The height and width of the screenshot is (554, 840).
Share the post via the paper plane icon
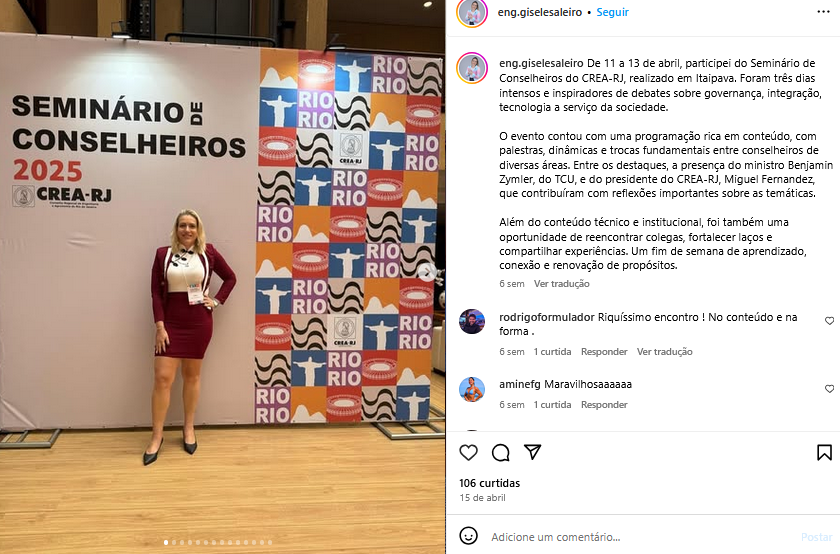(532, 452)
